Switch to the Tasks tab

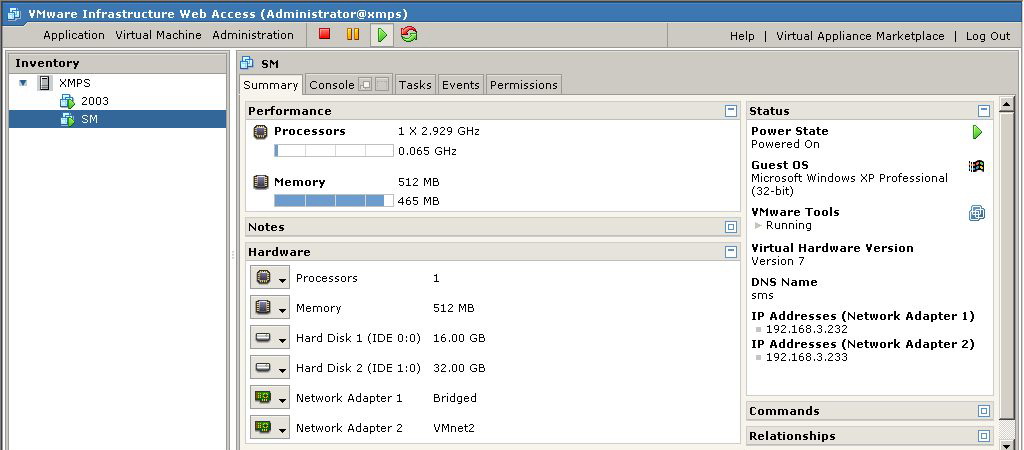[415, 85]
